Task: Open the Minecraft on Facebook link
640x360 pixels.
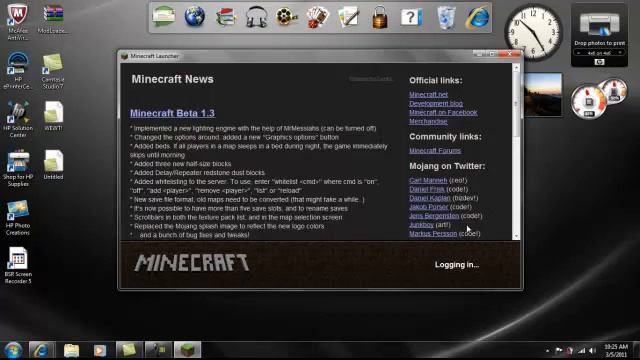Action: 443,112
